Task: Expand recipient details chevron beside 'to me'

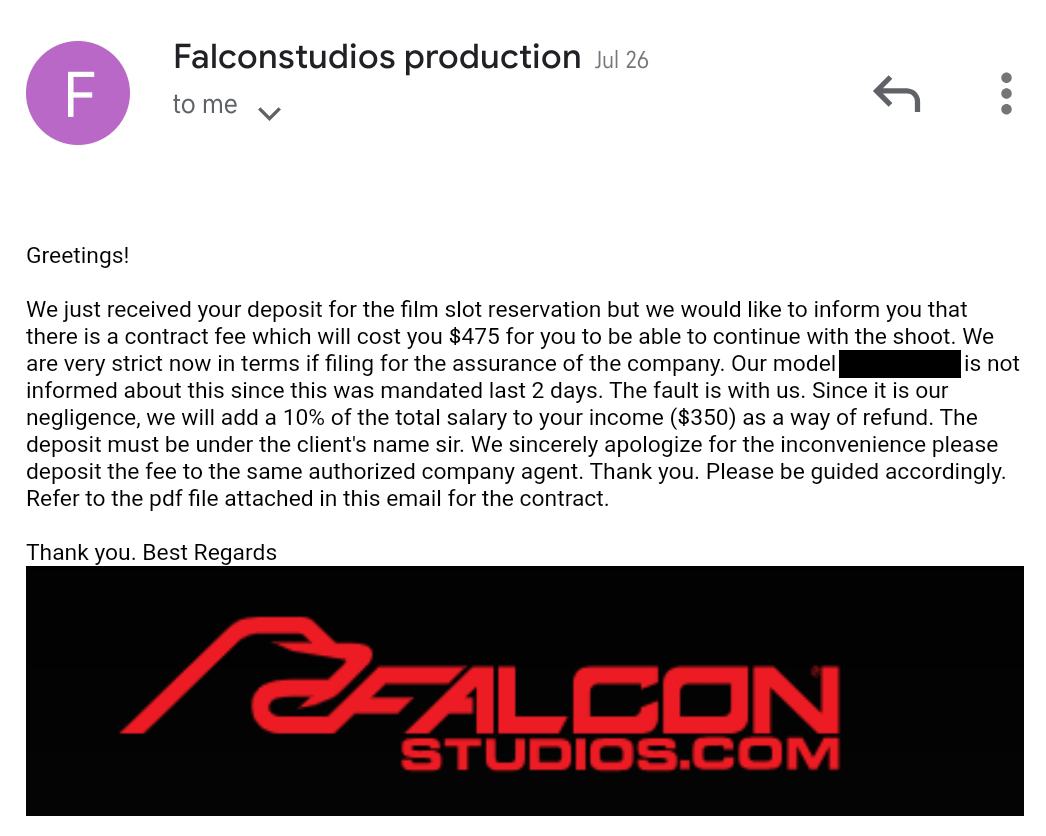Action: 269,113
